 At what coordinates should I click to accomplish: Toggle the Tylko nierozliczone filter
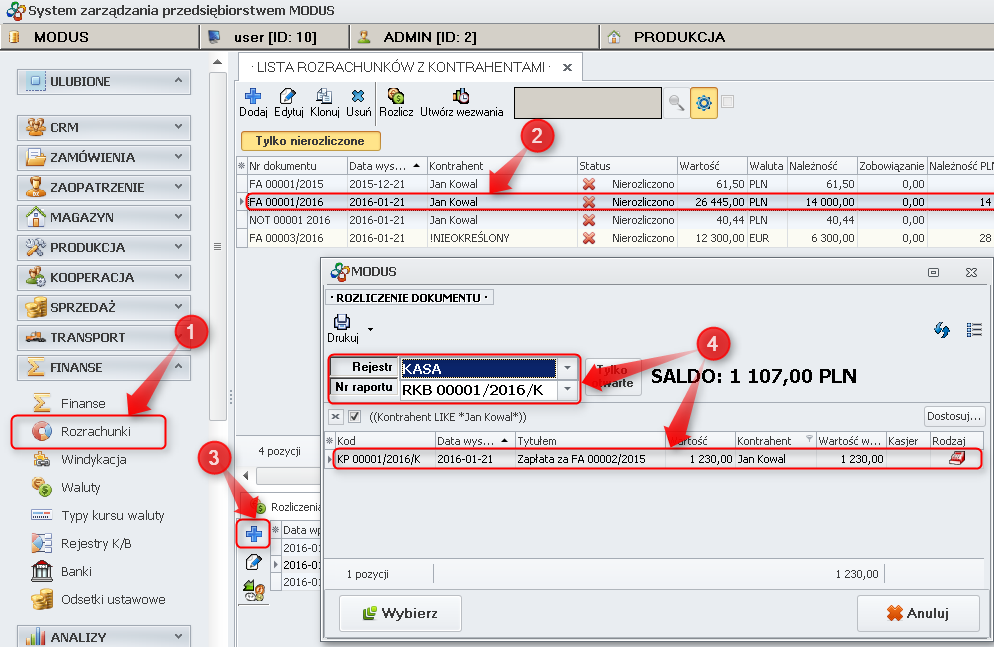(310, 141)
